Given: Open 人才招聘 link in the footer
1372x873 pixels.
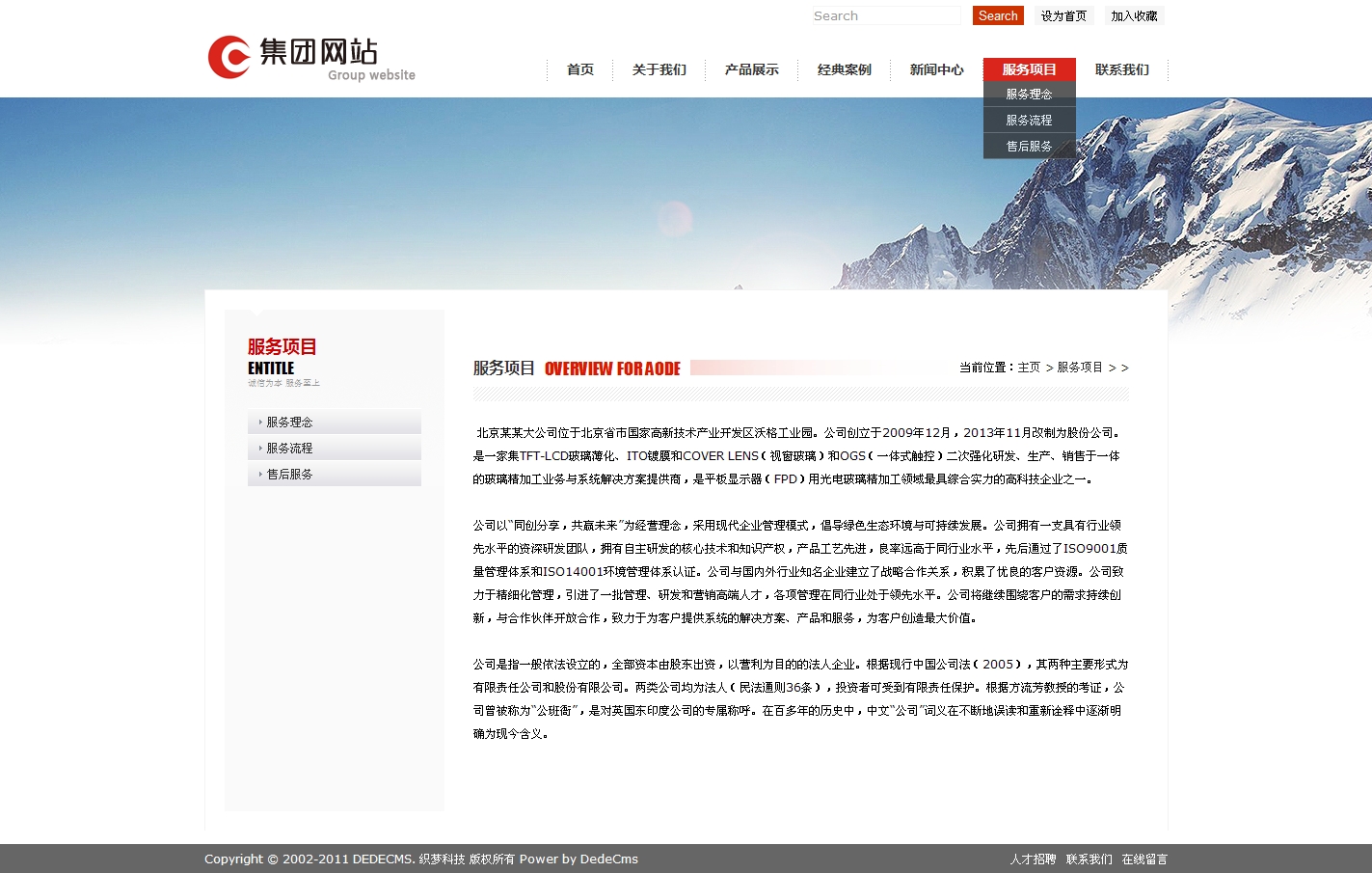Looking at the screenshot, I should pyautogui.click(x=1033, y=859).
